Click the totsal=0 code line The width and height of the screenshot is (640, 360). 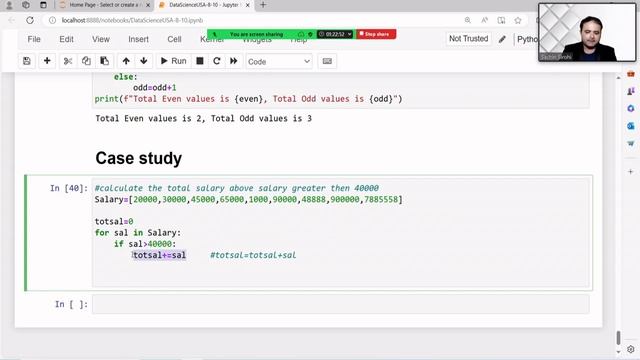(x=114, y=221)
